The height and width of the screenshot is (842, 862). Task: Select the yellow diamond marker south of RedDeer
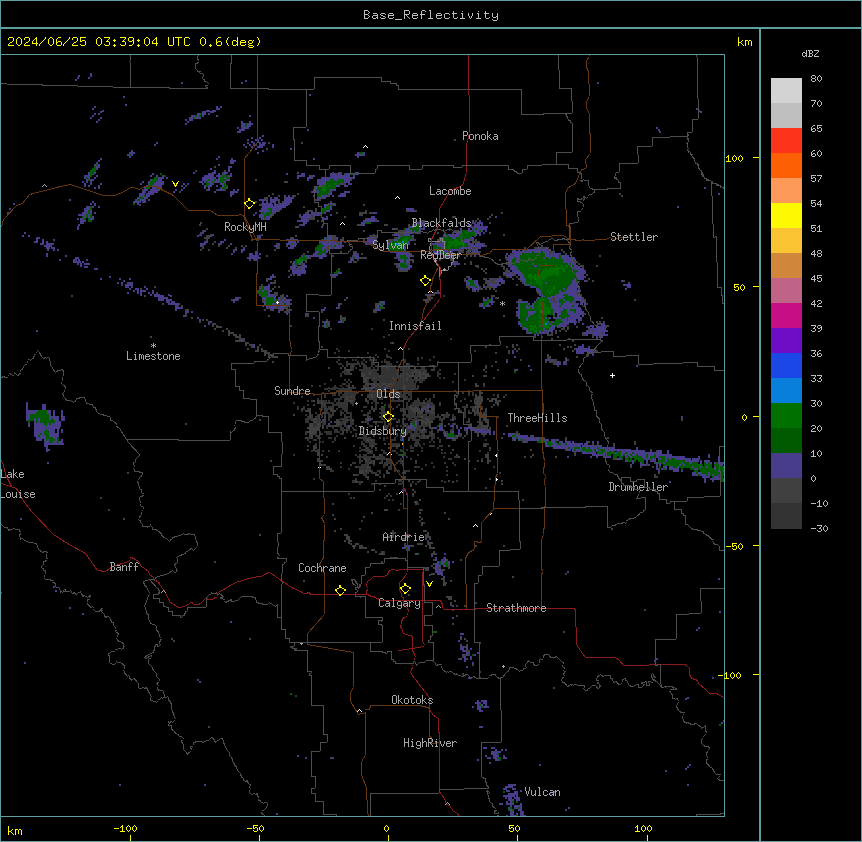pyautogui.click(x=425, y=281)
